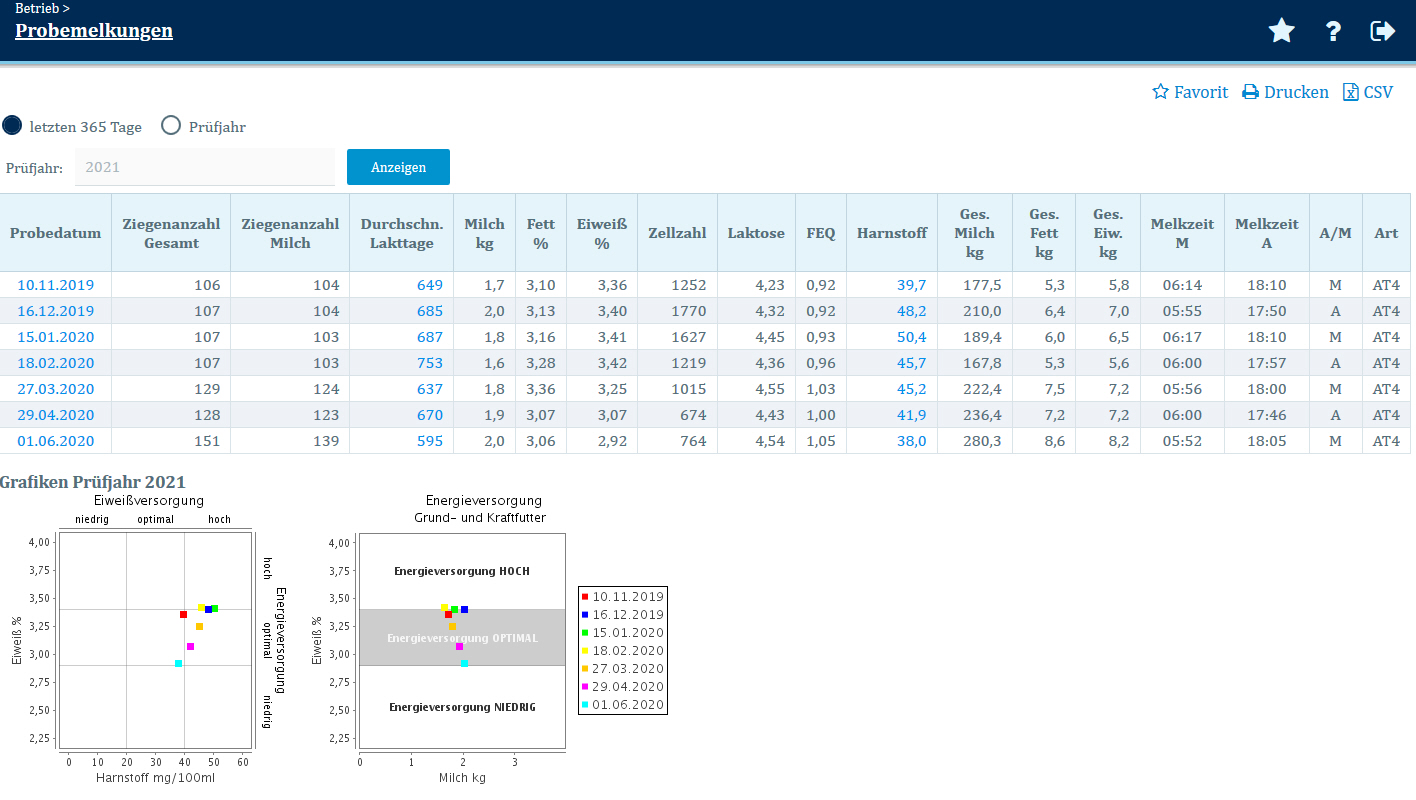Click the Favorit star outline icon
Viewport: 1416px width, 800px height.
click(x=1160, y=92)
